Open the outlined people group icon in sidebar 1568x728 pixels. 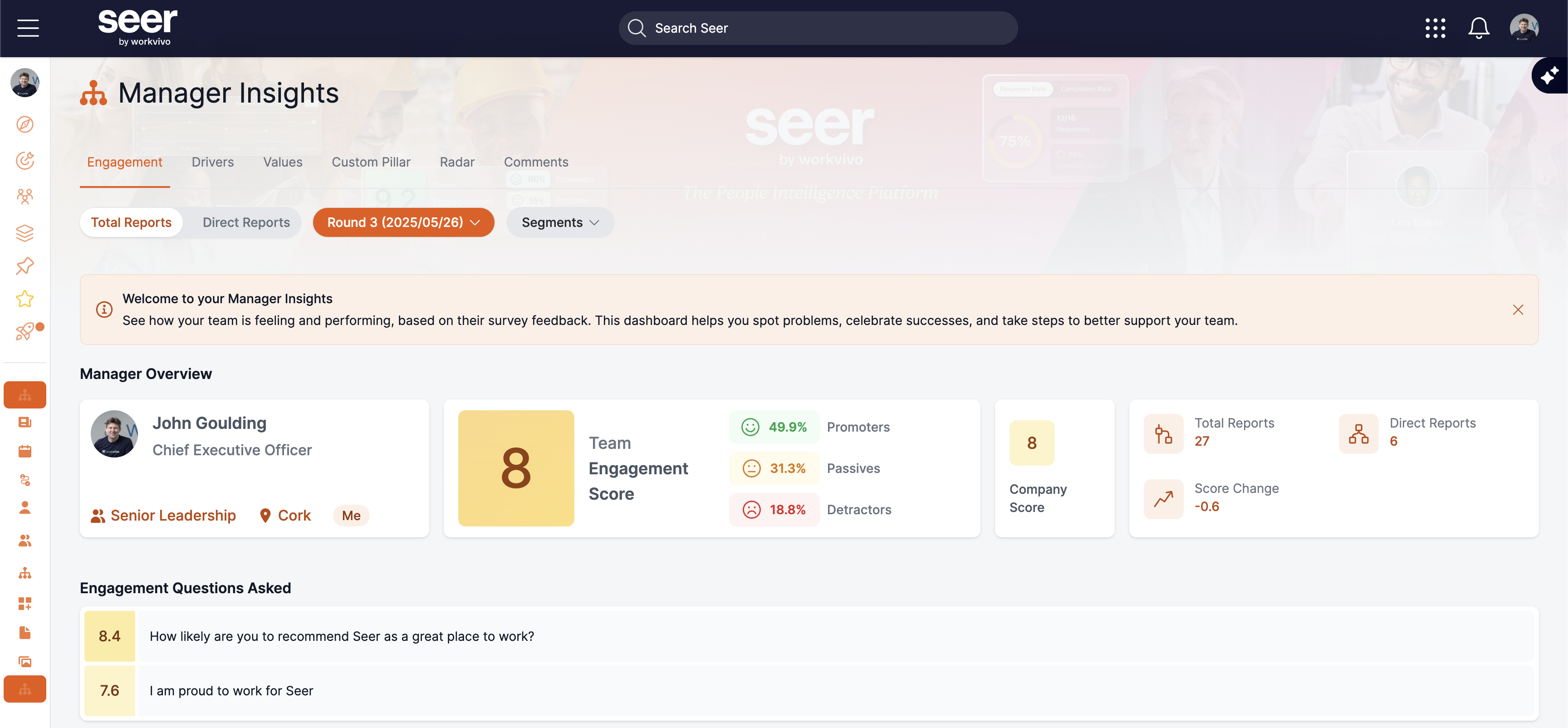(25, 196)
